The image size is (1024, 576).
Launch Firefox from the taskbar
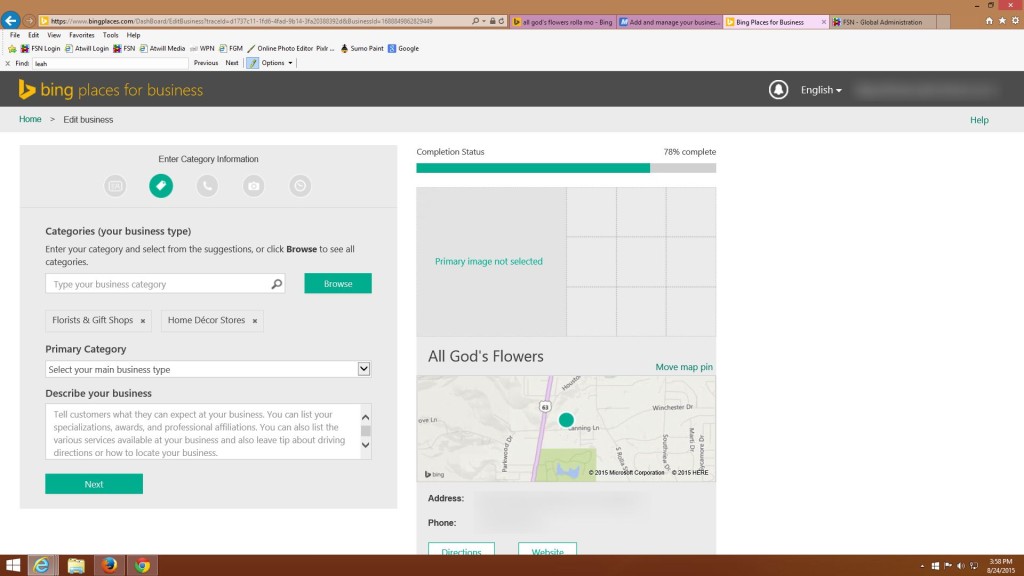tap(109, 565)
